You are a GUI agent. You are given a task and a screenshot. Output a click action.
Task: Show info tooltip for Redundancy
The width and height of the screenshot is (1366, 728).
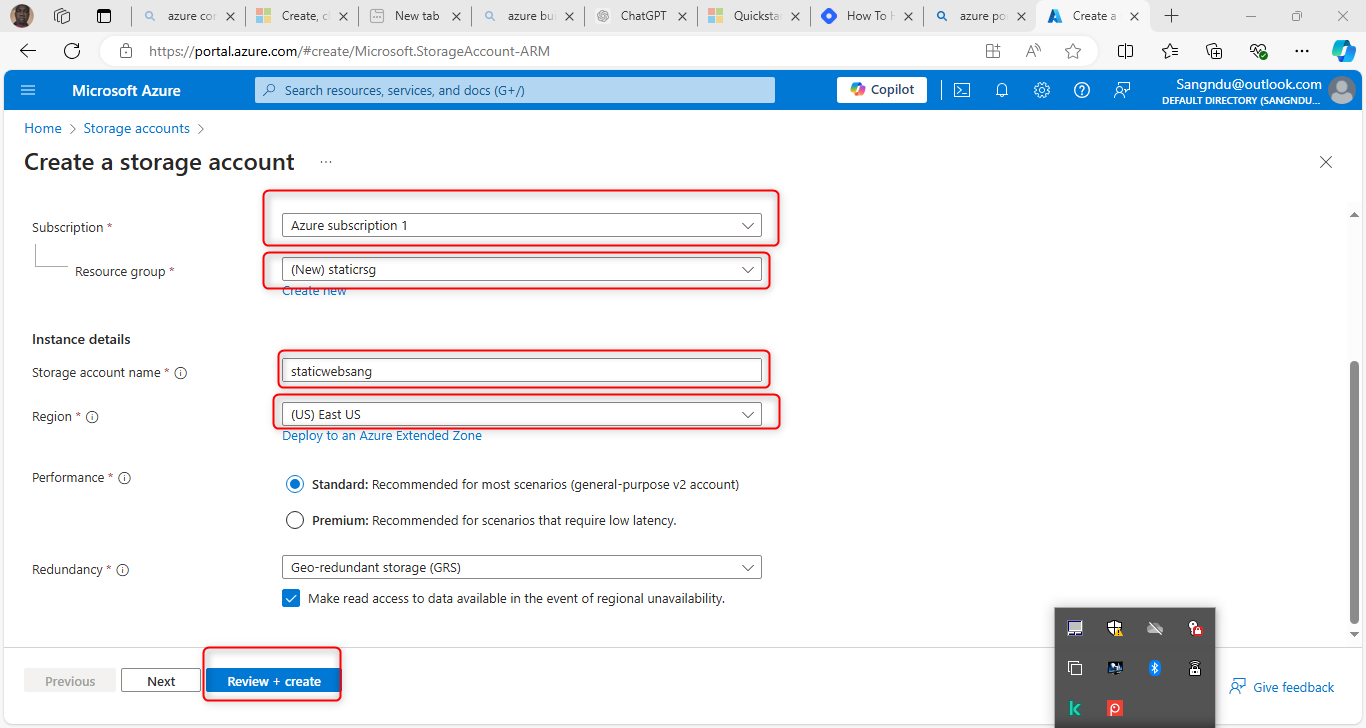coord(123,570)
